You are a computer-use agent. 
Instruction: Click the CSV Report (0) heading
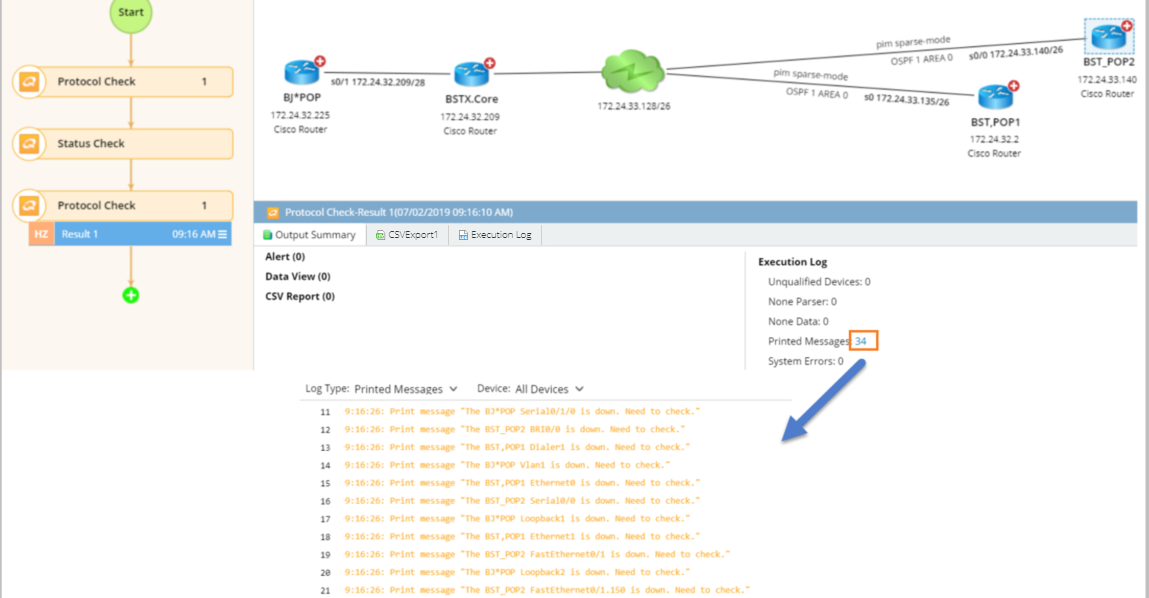[300, 296]
